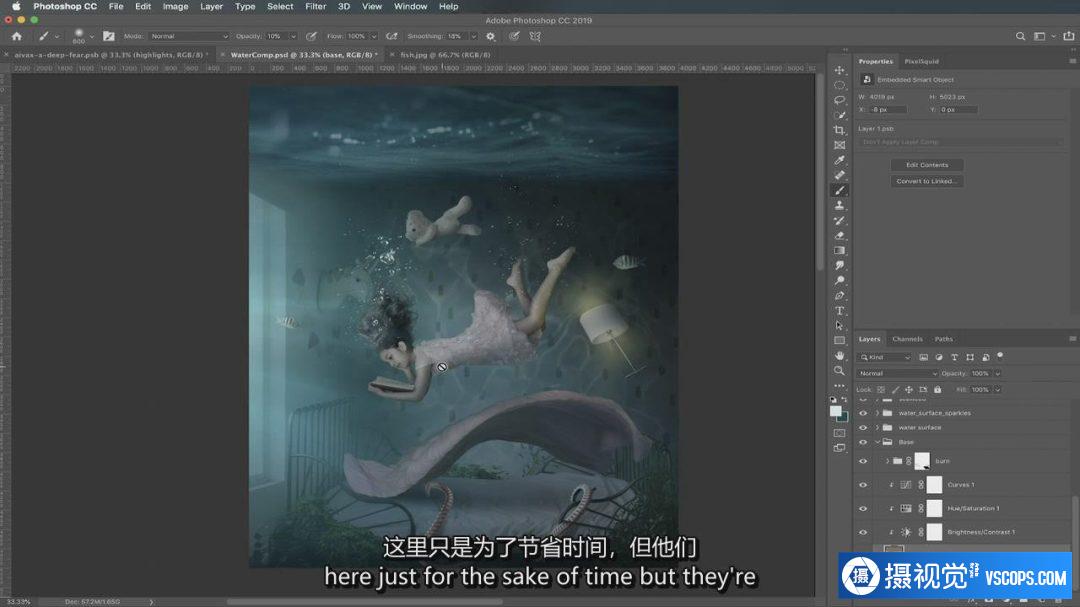Open the brush blending Mode dropdown
This screenshot has width=1080, height=607.
click(188, 37)
